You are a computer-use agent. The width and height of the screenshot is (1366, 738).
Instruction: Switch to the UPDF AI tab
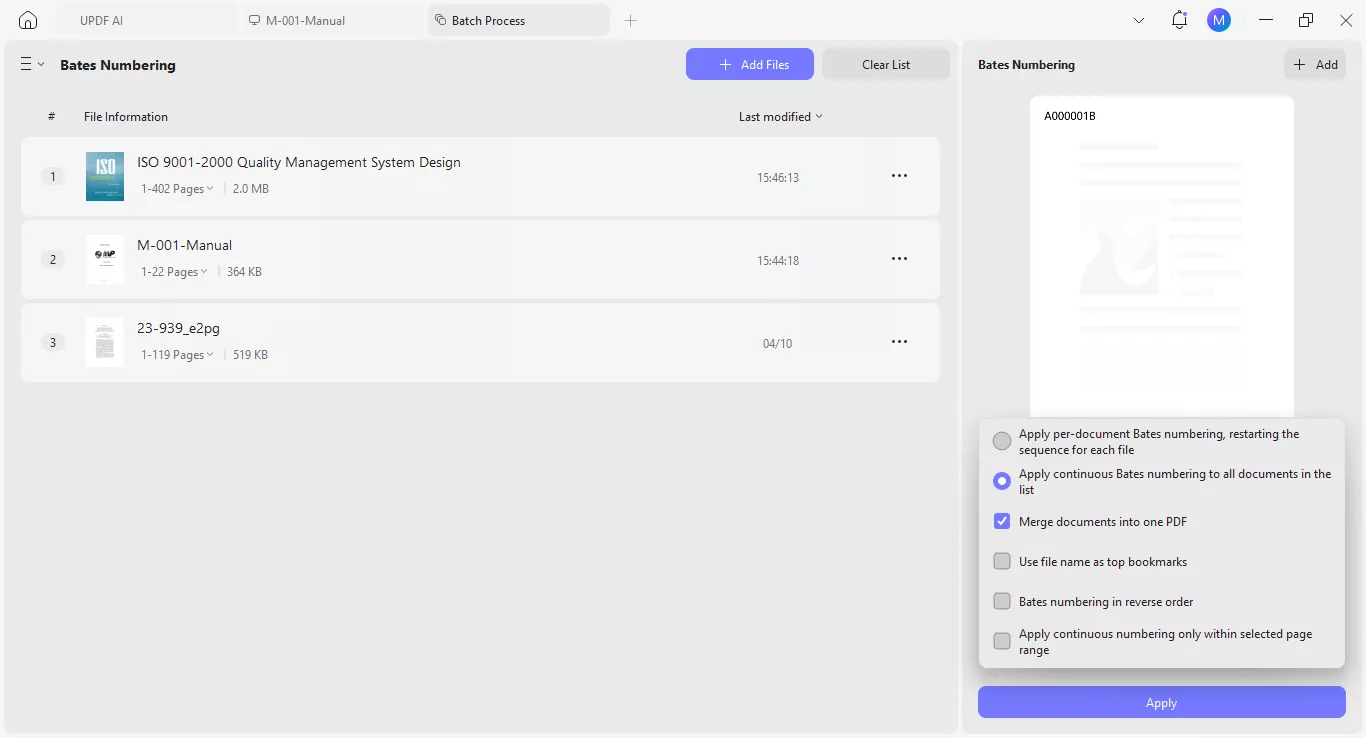(100, 20)
